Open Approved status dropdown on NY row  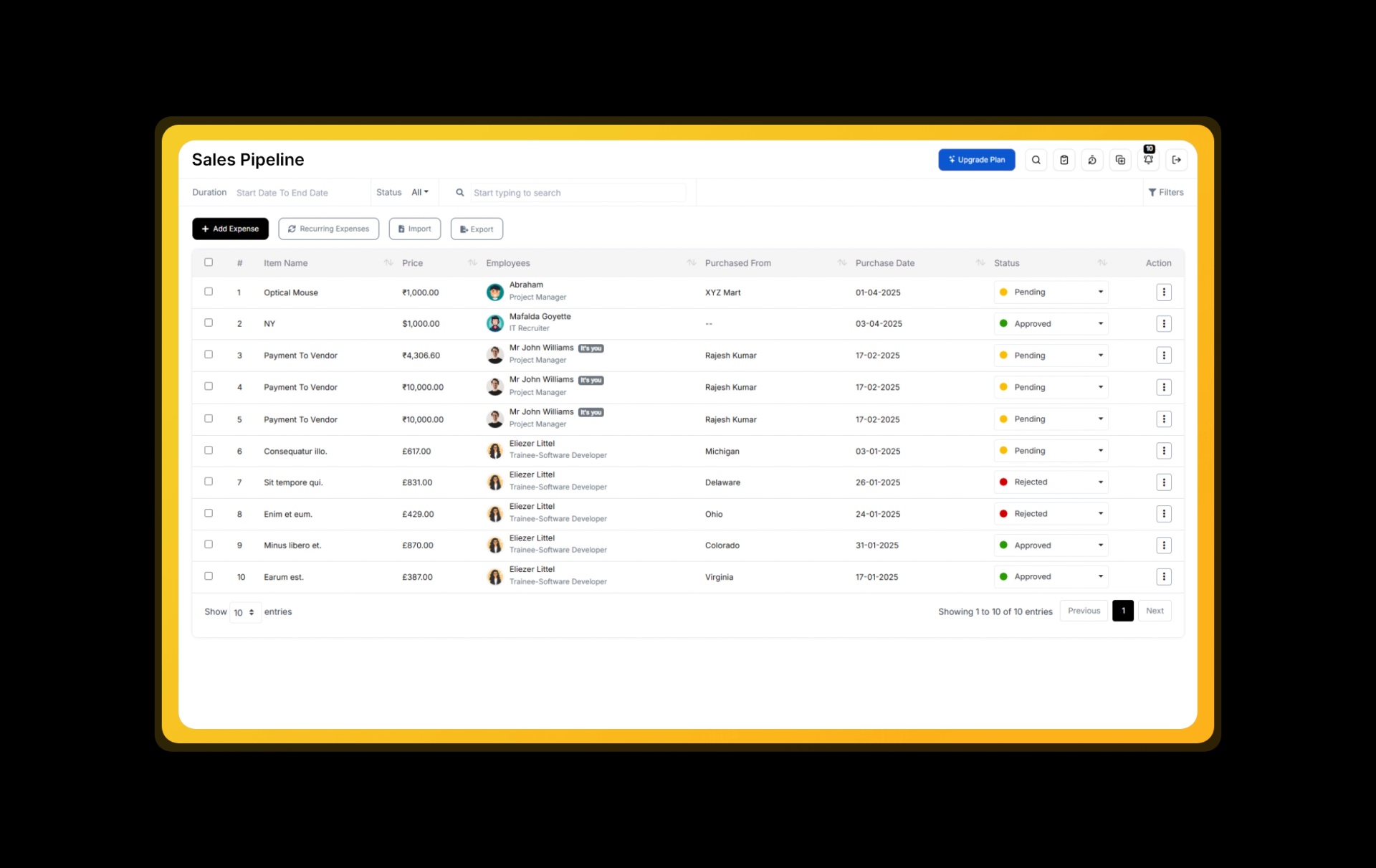point(1050,323)
